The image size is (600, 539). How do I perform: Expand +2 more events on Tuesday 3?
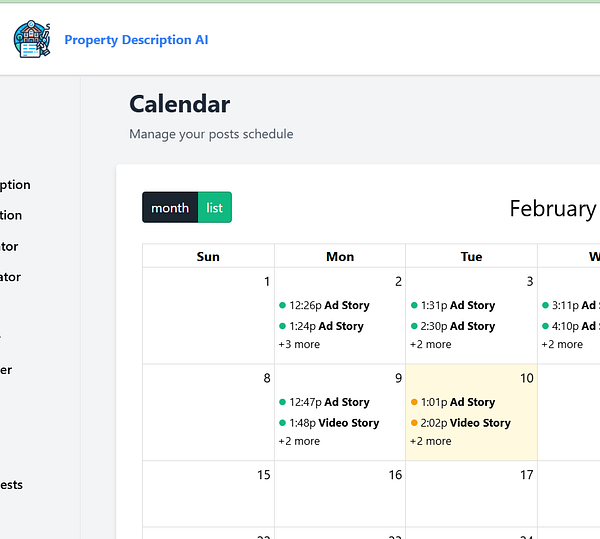point(431,344)
